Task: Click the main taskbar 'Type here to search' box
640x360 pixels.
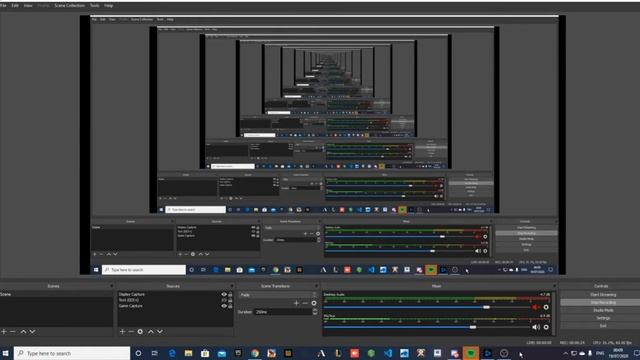Action: (x=72, y=353)
